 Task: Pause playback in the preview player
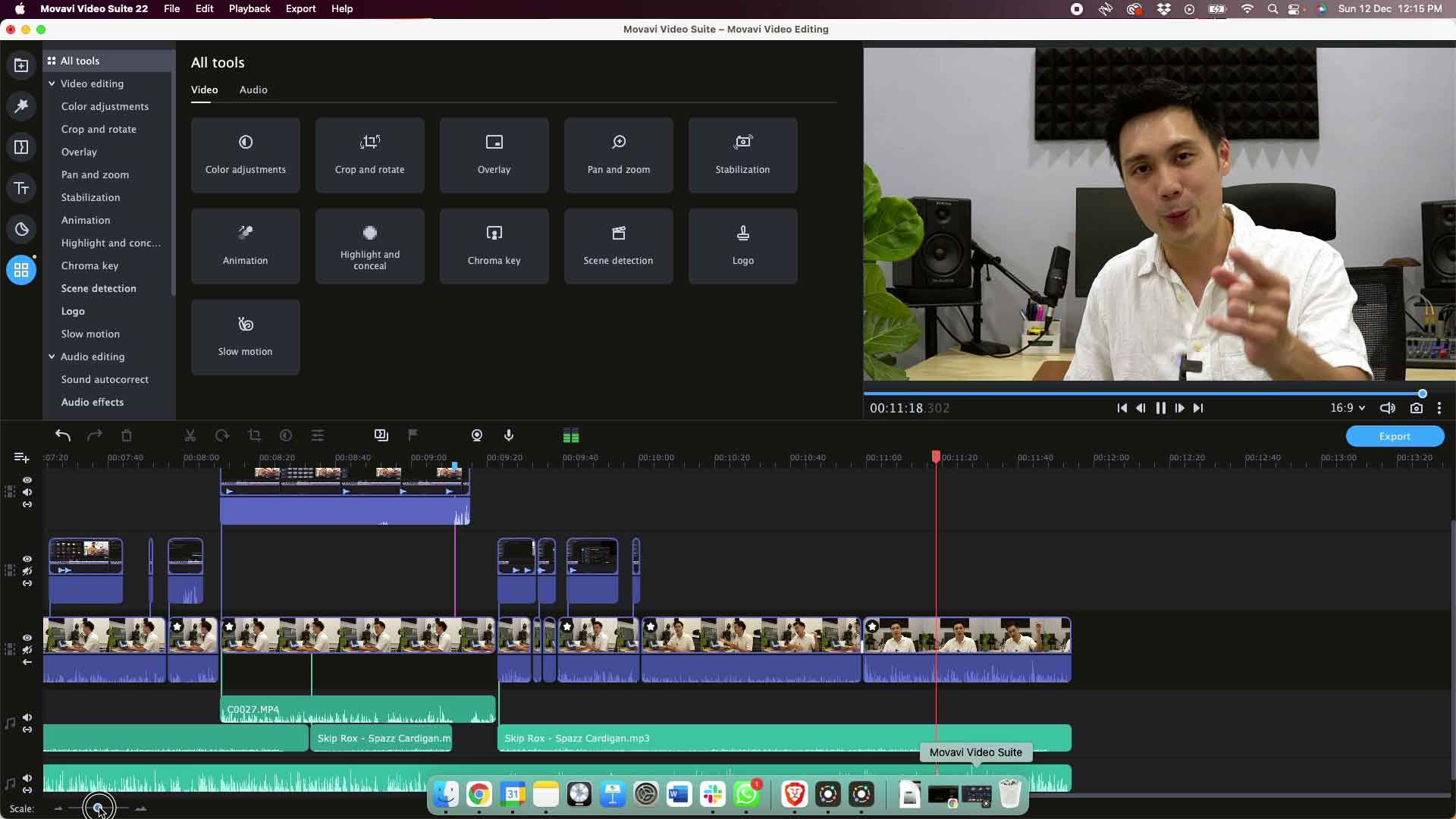click(x=1160, y=408)
